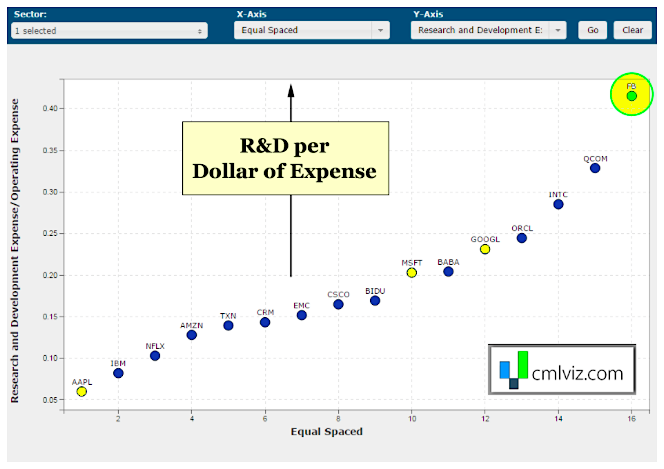Select the TXN data point

coord(228,326)
